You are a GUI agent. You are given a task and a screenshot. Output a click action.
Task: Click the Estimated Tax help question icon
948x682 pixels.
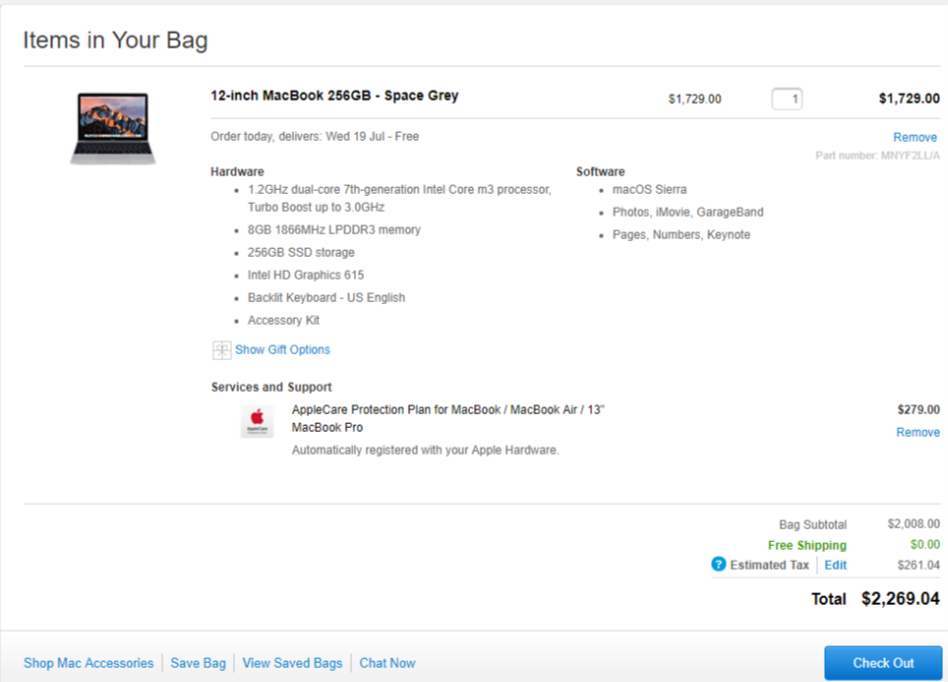click(x=718, y=564)
